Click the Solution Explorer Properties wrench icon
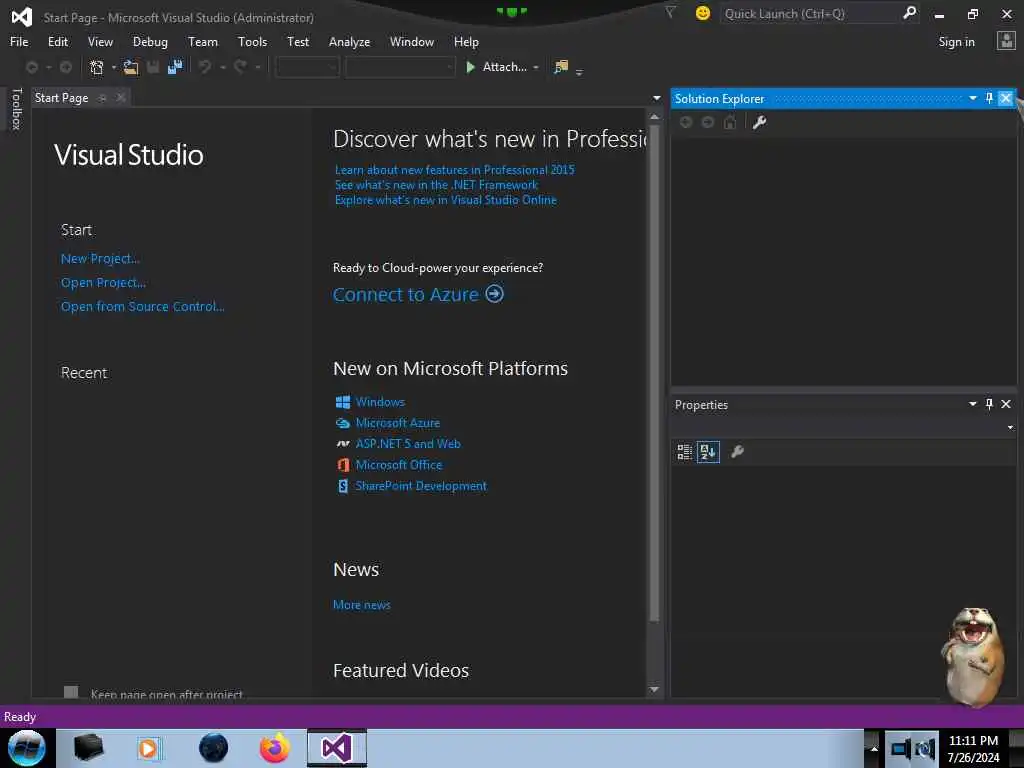Screen dimensions: 1024x768 pos(759,122)
